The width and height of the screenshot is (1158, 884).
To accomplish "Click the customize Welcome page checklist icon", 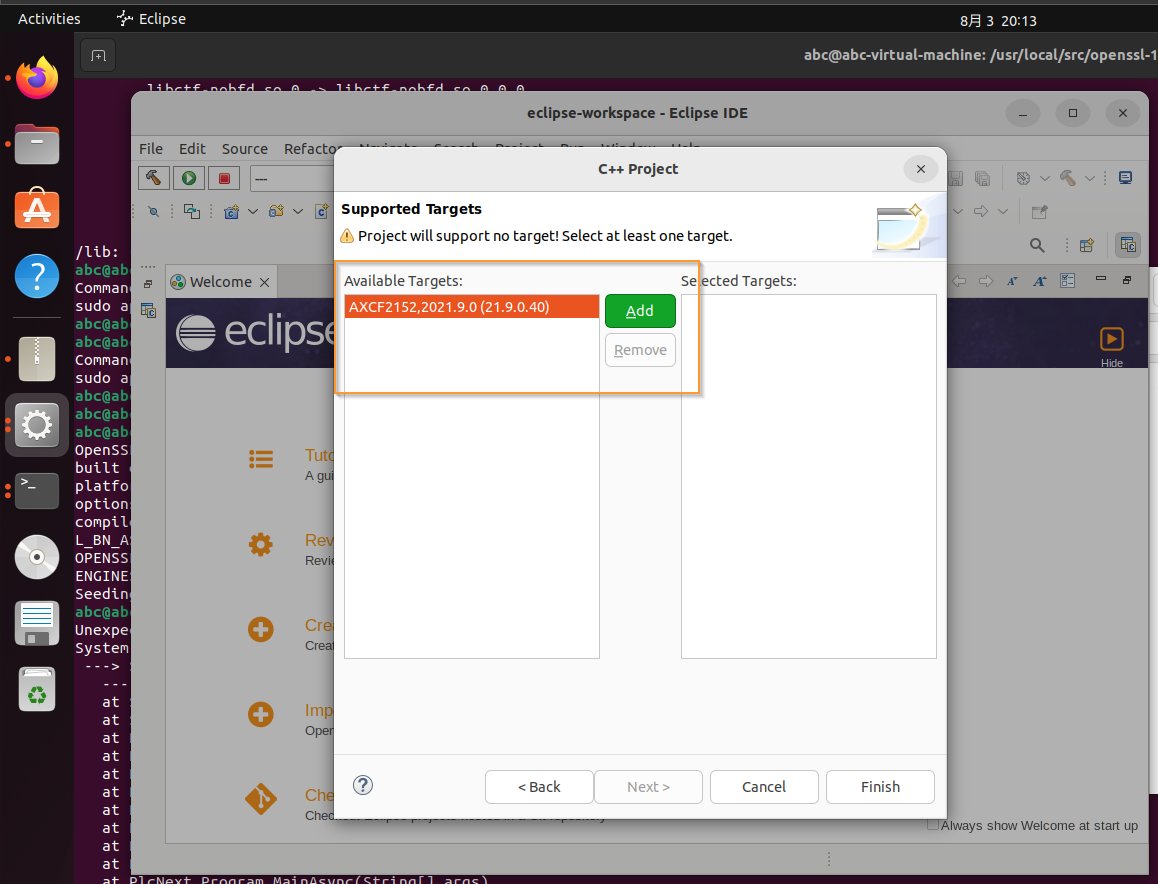I will (x=1067, y=281).
